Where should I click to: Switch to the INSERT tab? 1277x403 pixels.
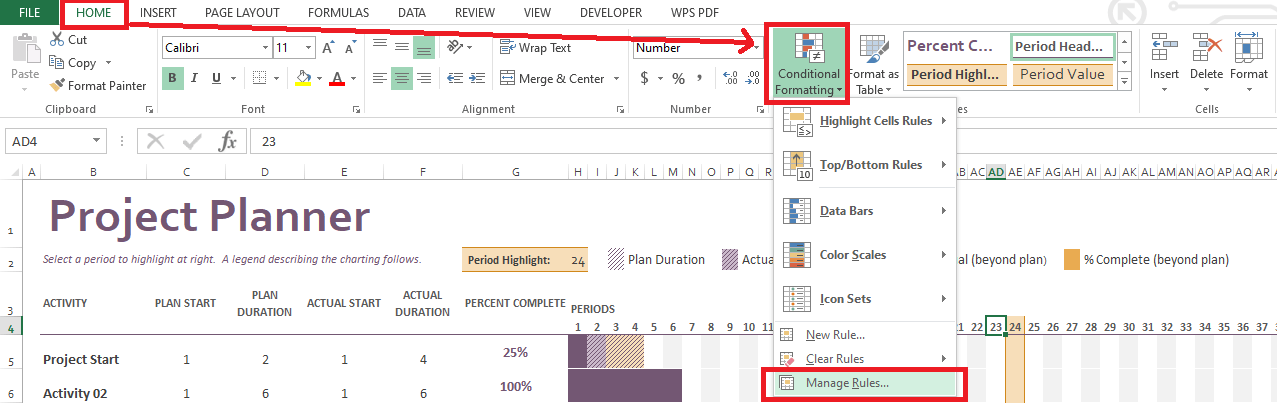coord(160,13)
